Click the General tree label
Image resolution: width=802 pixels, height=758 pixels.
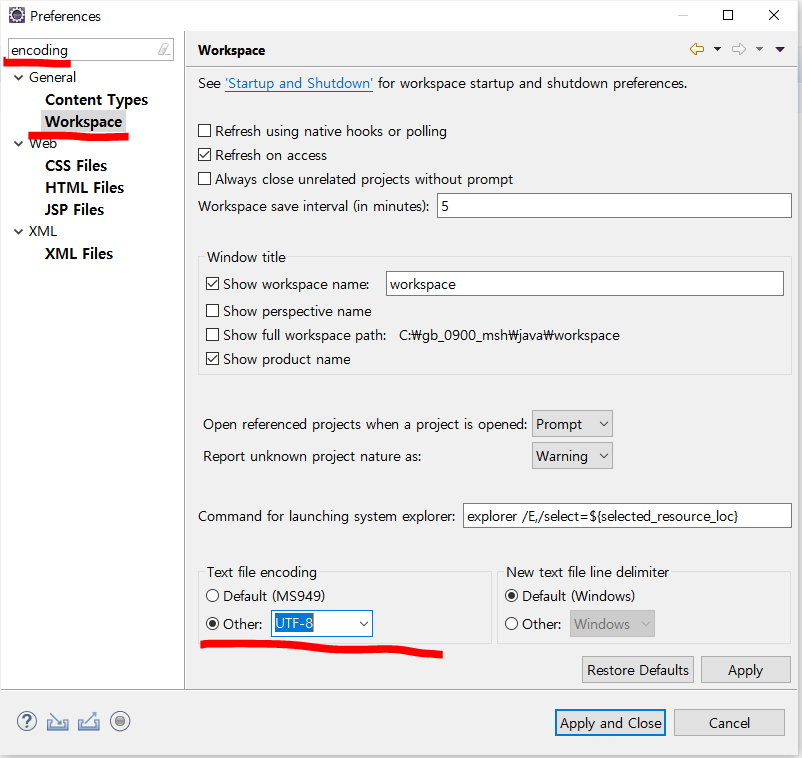[52, 77]
